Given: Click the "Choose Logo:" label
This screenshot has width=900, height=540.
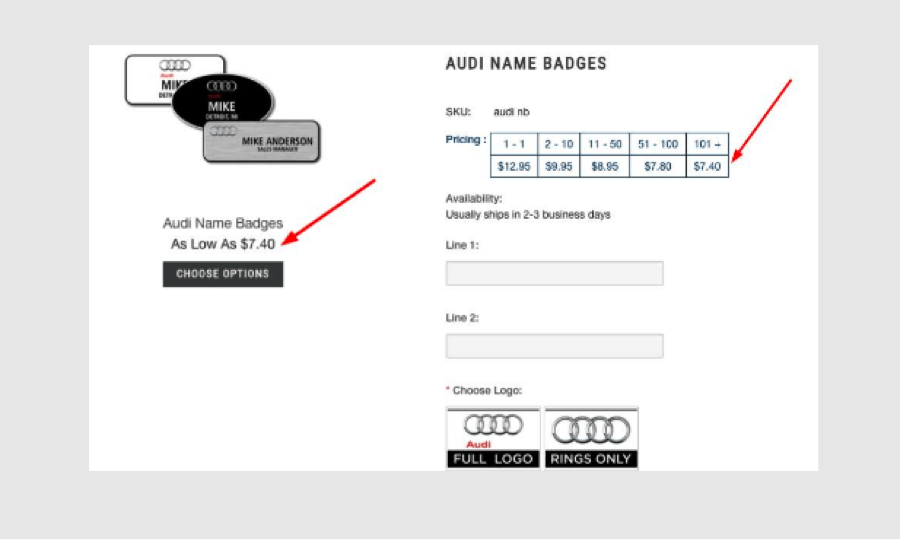Looking at the screenshot, I should [487, 390].
